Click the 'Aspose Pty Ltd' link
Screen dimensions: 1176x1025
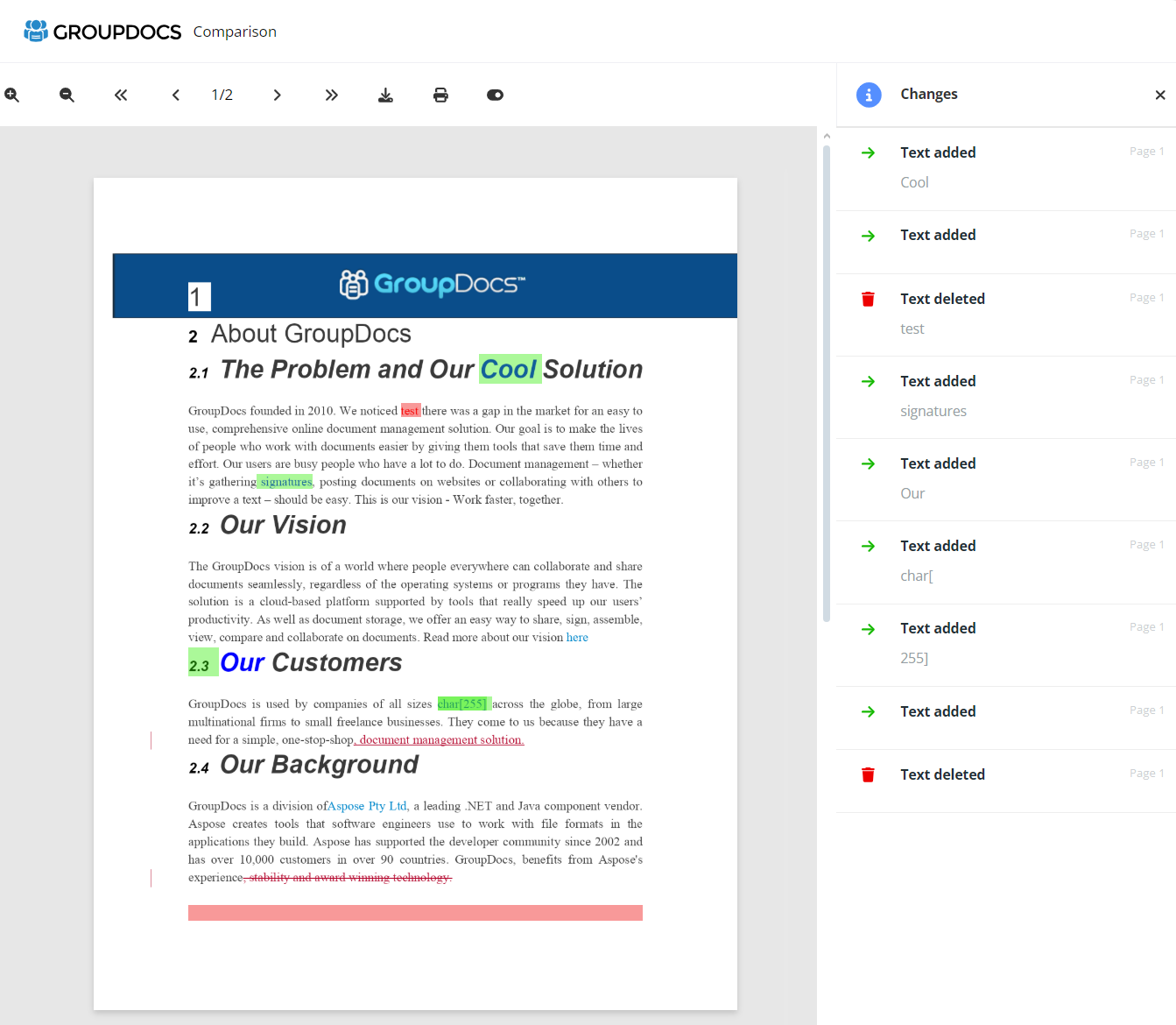point(367,806)
